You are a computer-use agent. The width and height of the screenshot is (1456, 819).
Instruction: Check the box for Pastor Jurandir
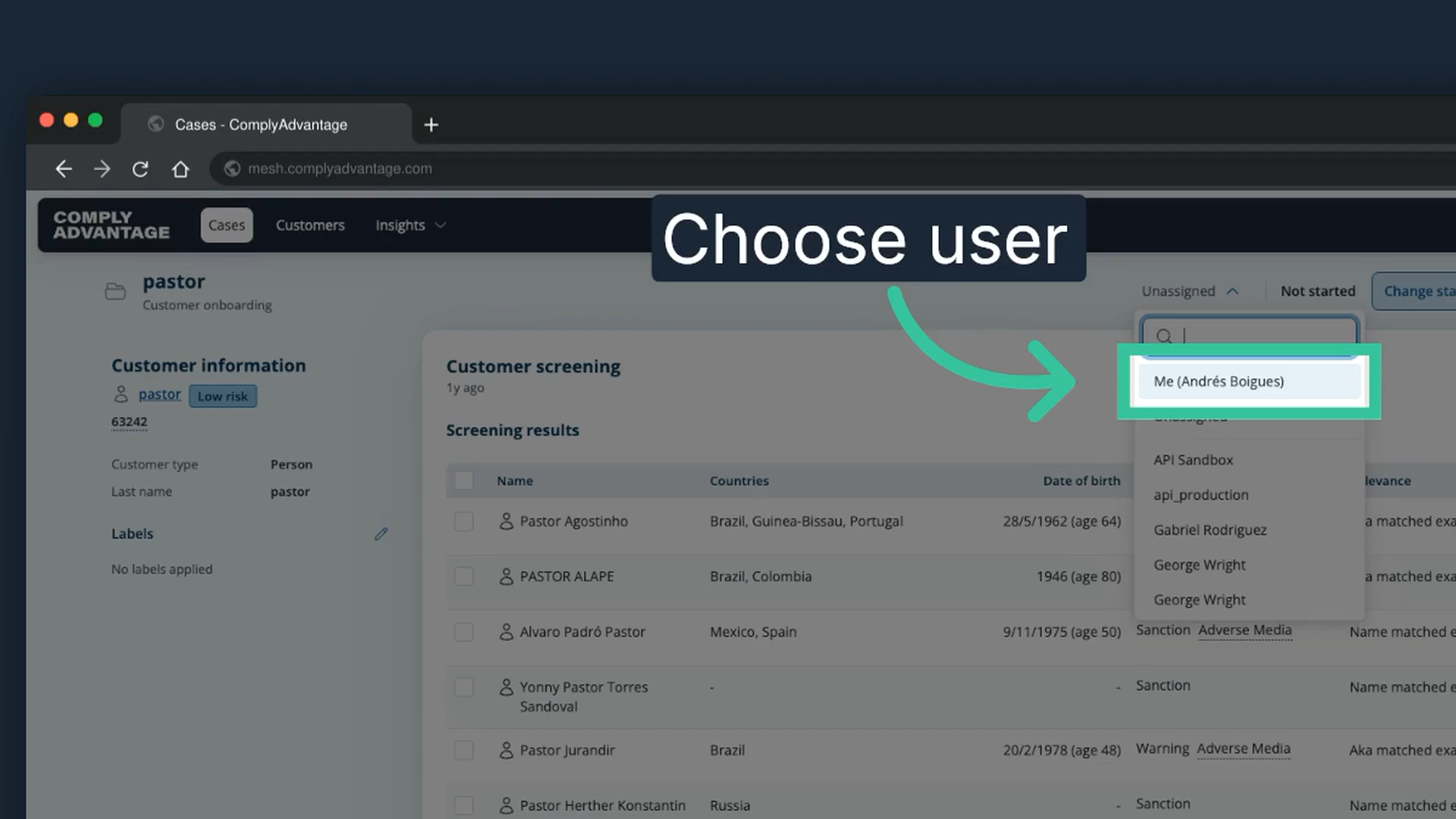point(464,751)
